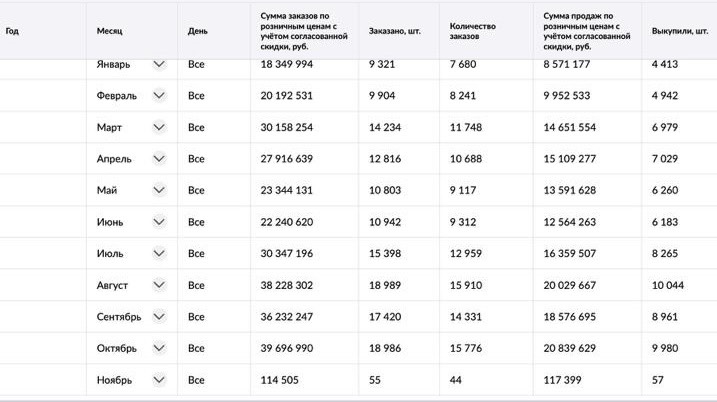Click the Выкупили, шт. column header
This screenshot has height=402, width=717.
coord(680,31)
